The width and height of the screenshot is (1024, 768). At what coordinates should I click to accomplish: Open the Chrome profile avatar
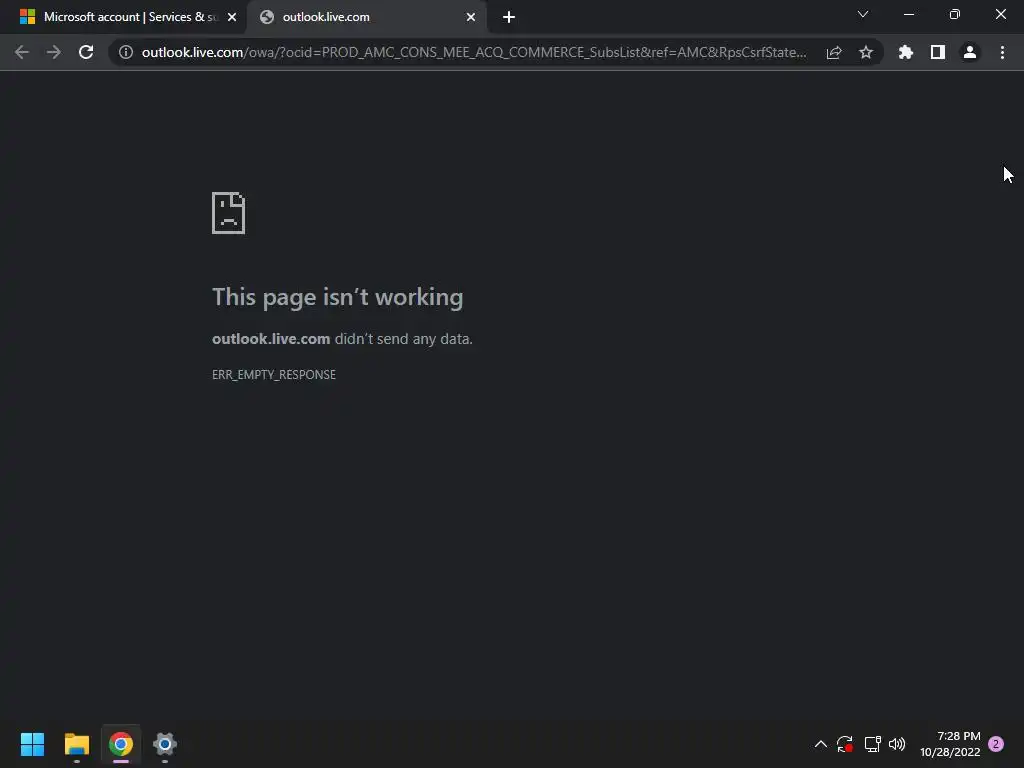(x=970, y=52)
